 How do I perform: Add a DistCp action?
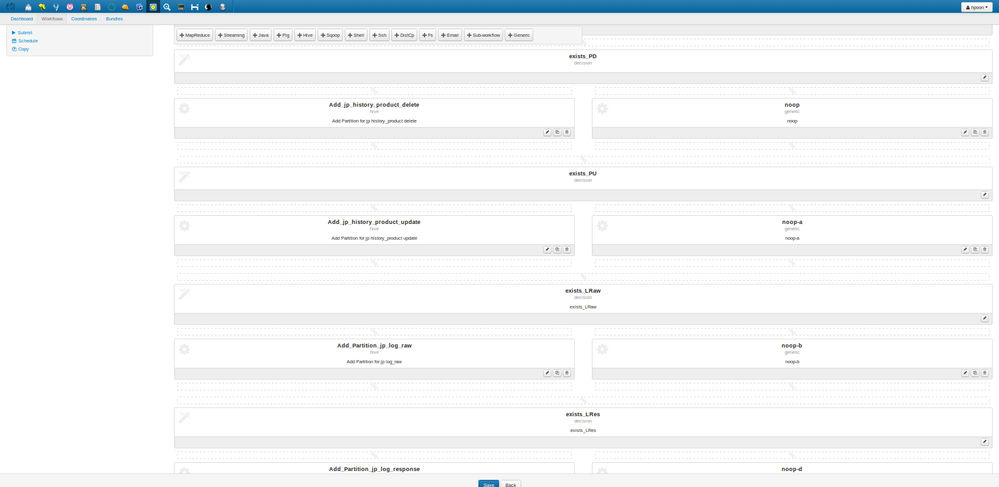click(405, 35)
